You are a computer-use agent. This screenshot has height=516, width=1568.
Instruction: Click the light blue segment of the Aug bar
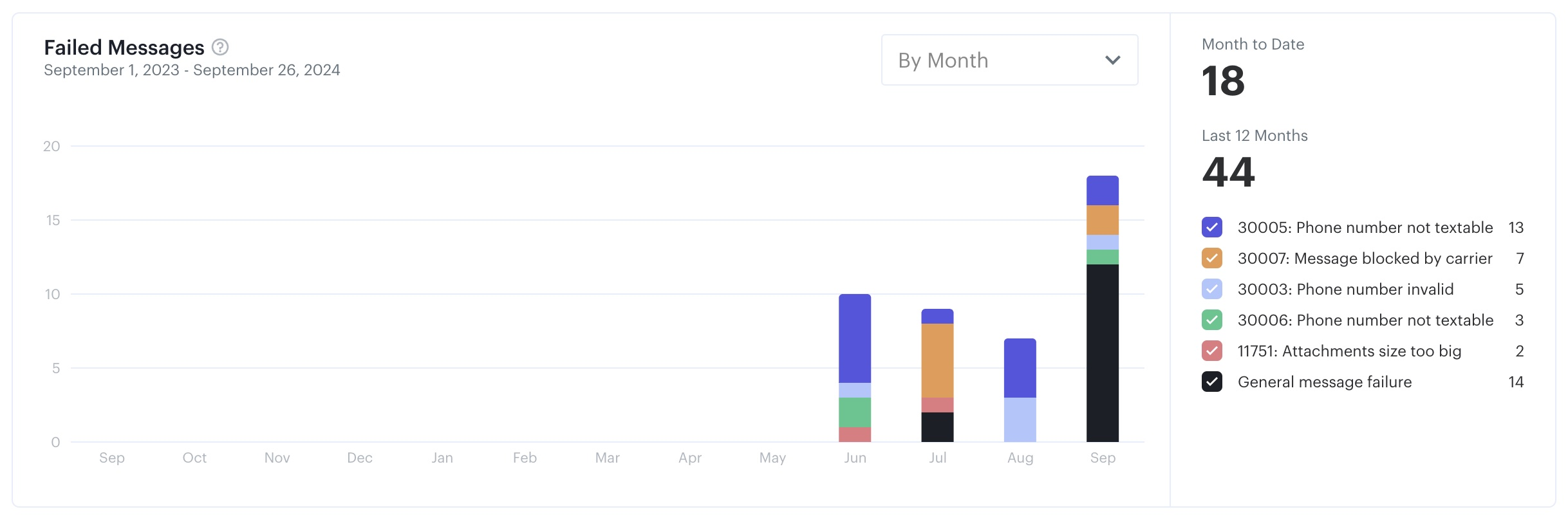(x=1020, y=419)
